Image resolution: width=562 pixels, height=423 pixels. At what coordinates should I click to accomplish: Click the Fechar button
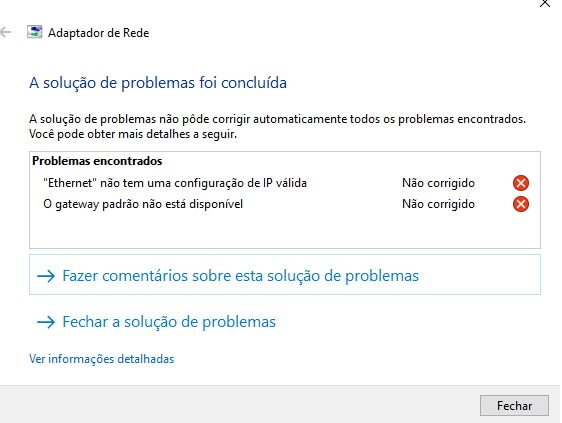(514, 406)
